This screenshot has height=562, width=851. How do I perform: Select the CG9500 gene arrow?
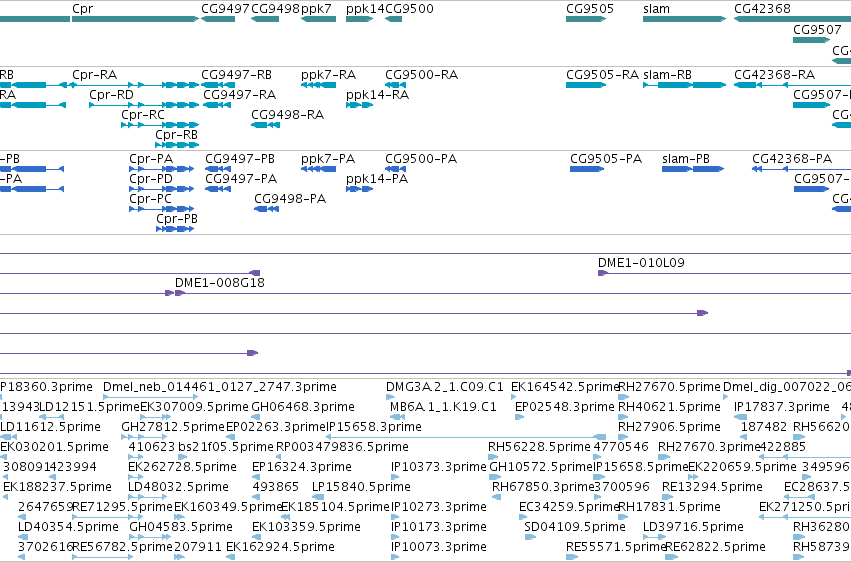(x=393, y=19)
